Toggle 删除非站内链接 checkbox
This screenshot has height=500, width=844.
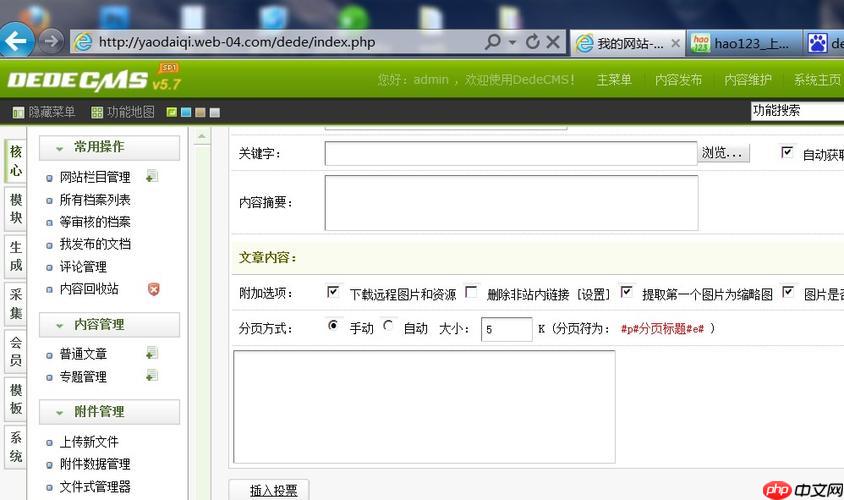click(x=471, y=292)
